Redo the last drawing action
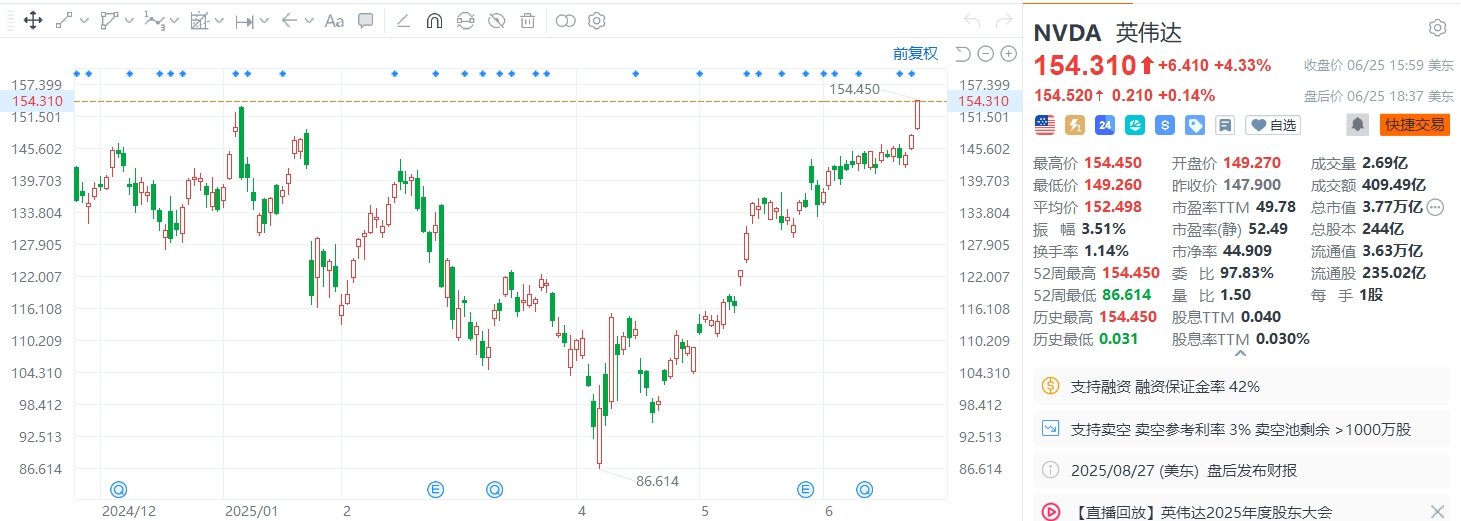The width and height of the screenshot is (1461, 521). [1002, 20]
